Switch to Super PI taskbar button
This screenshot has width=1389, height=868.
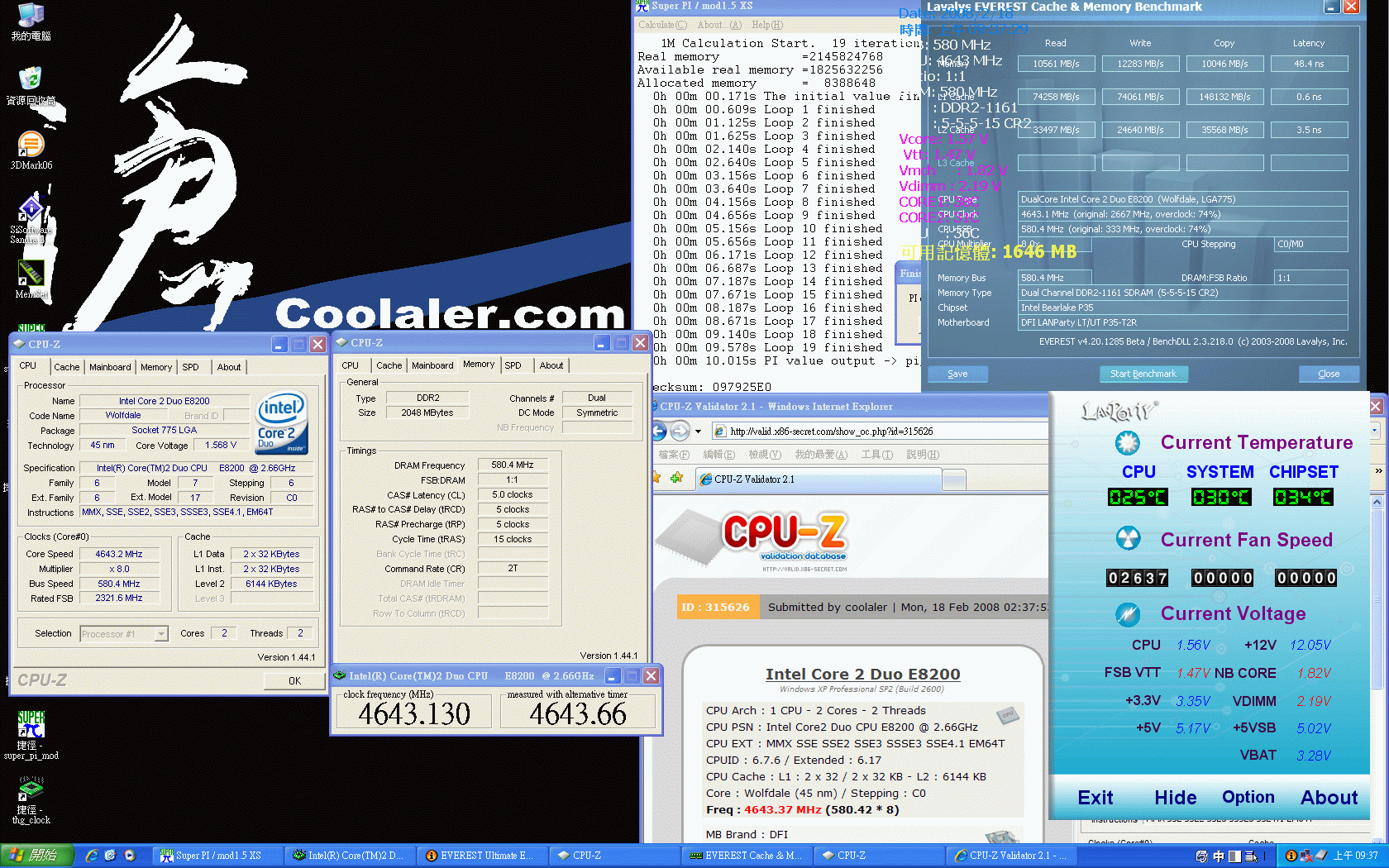coord(217,856)
